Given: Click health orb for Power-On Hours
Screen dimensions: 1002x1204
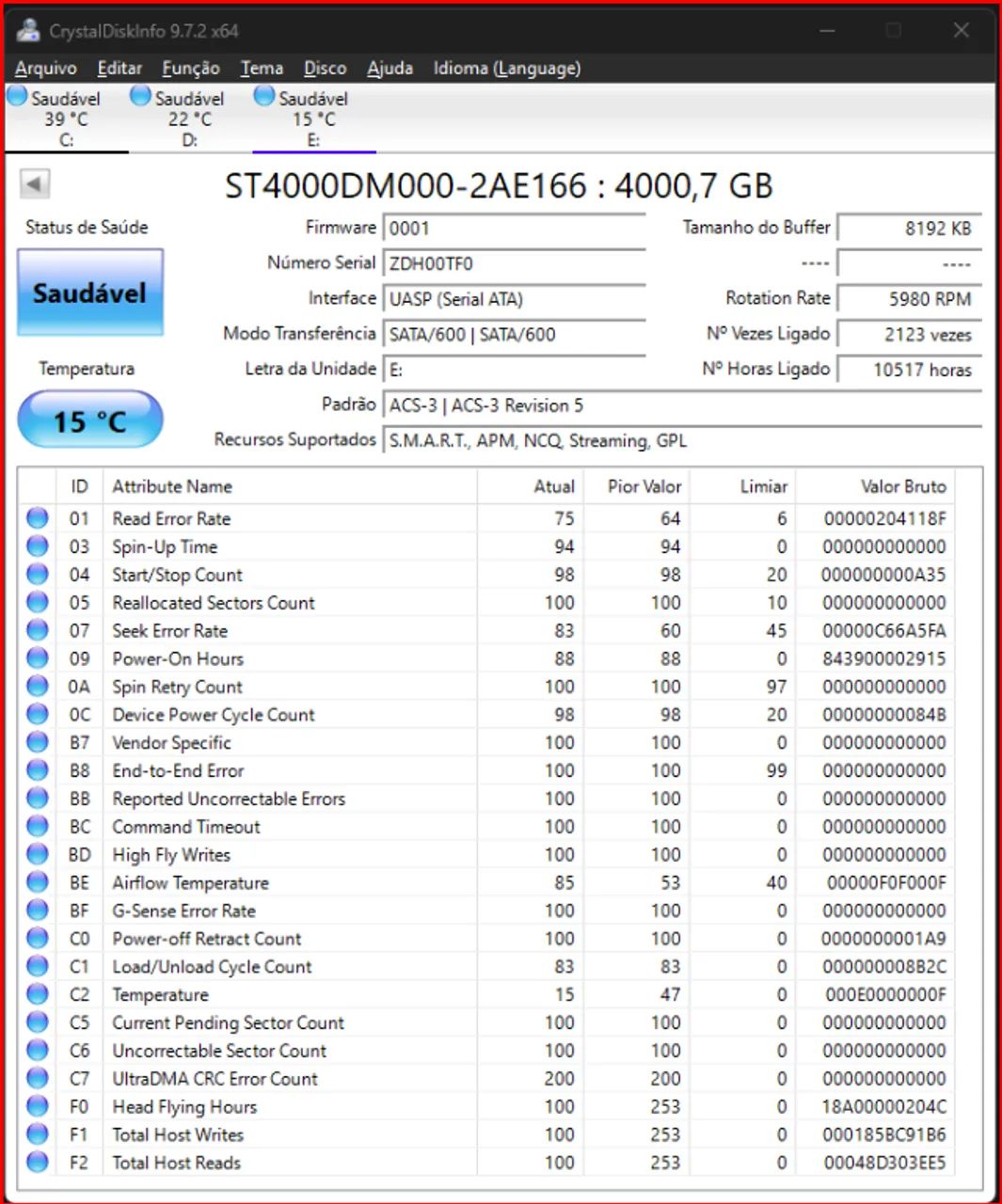Looking at the screenshot, I should coord(37,657).
